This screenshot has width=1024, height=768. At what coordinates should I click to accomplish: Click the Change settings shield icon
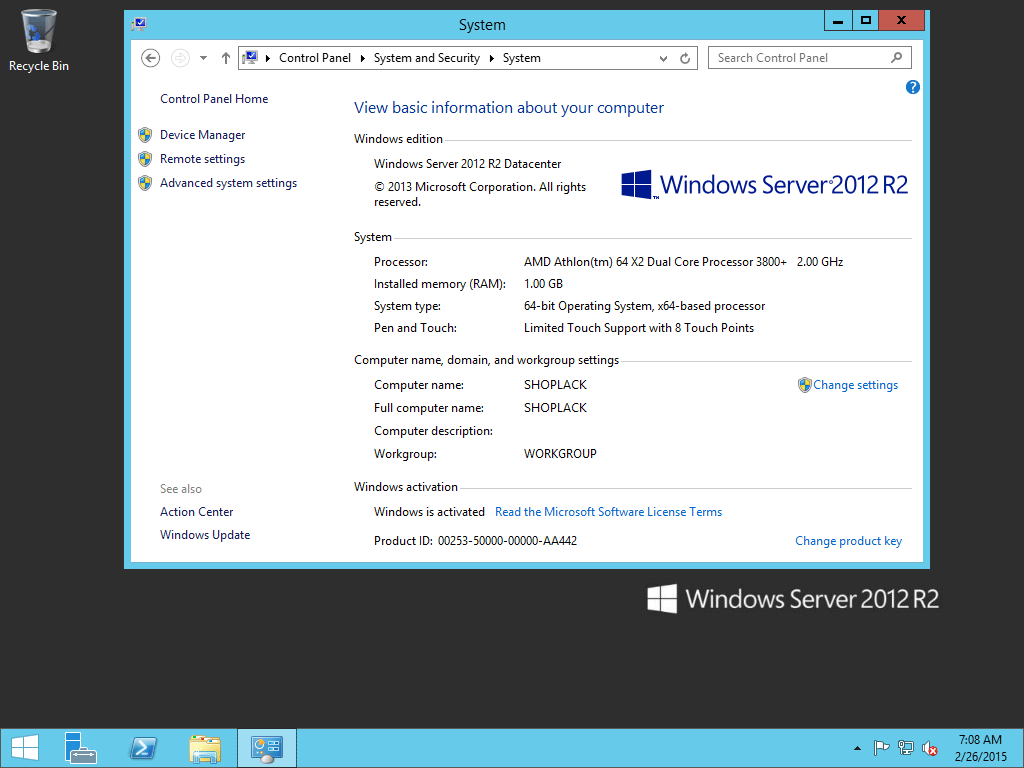(805, 385)
